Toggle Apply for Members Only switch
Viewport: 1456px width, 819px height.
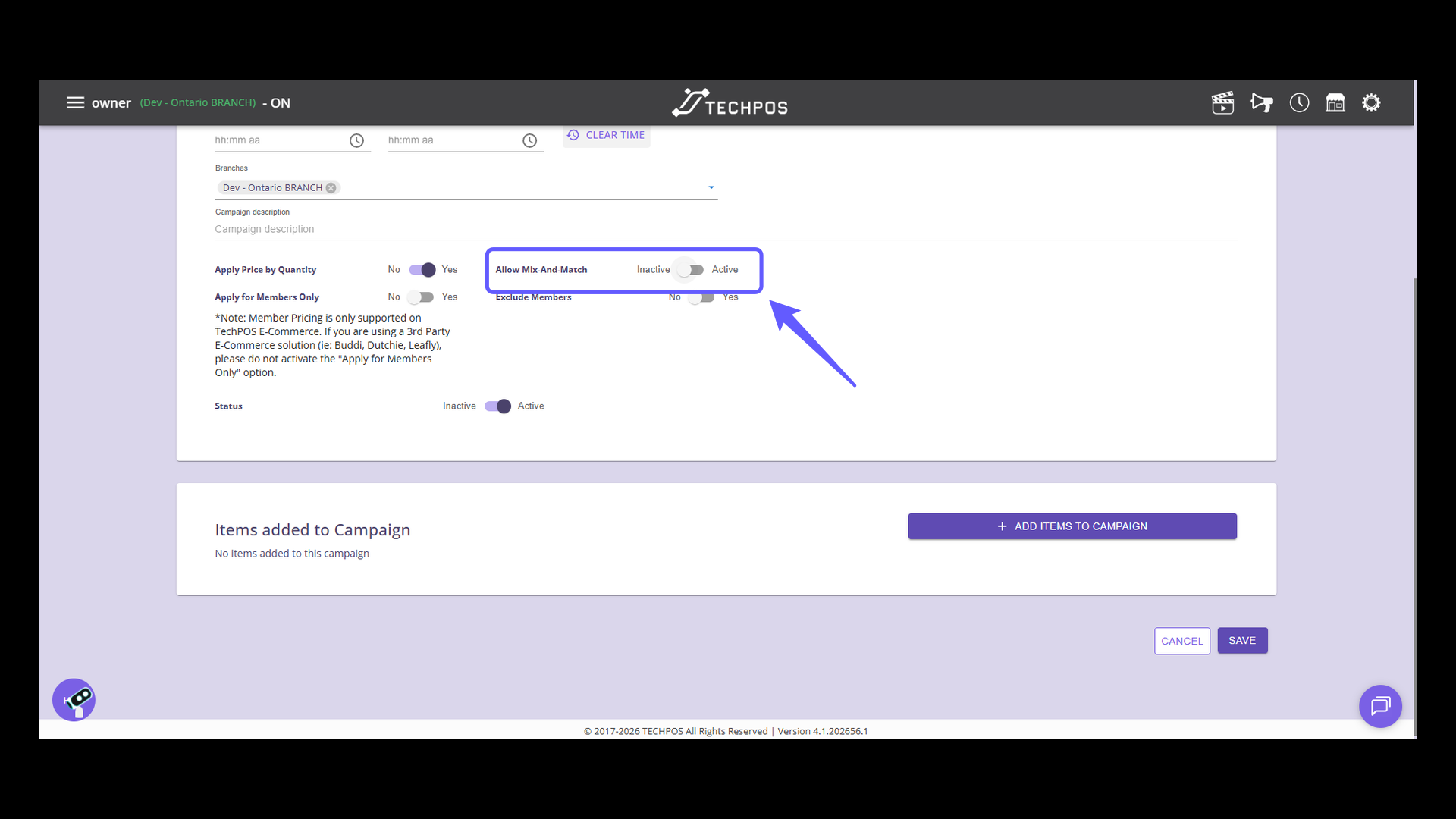pyautogui.click(x=420, y=297)
